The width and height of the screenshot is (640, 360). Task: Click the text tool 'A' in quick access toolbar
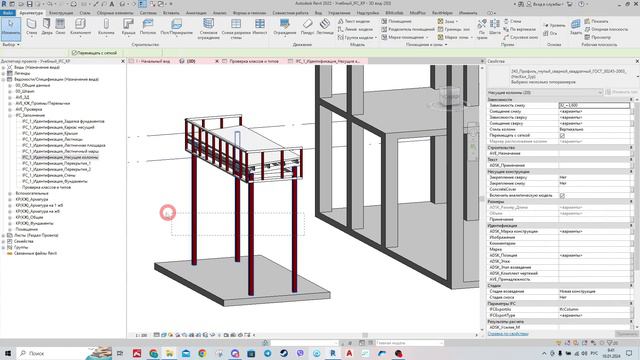point(111,4)
